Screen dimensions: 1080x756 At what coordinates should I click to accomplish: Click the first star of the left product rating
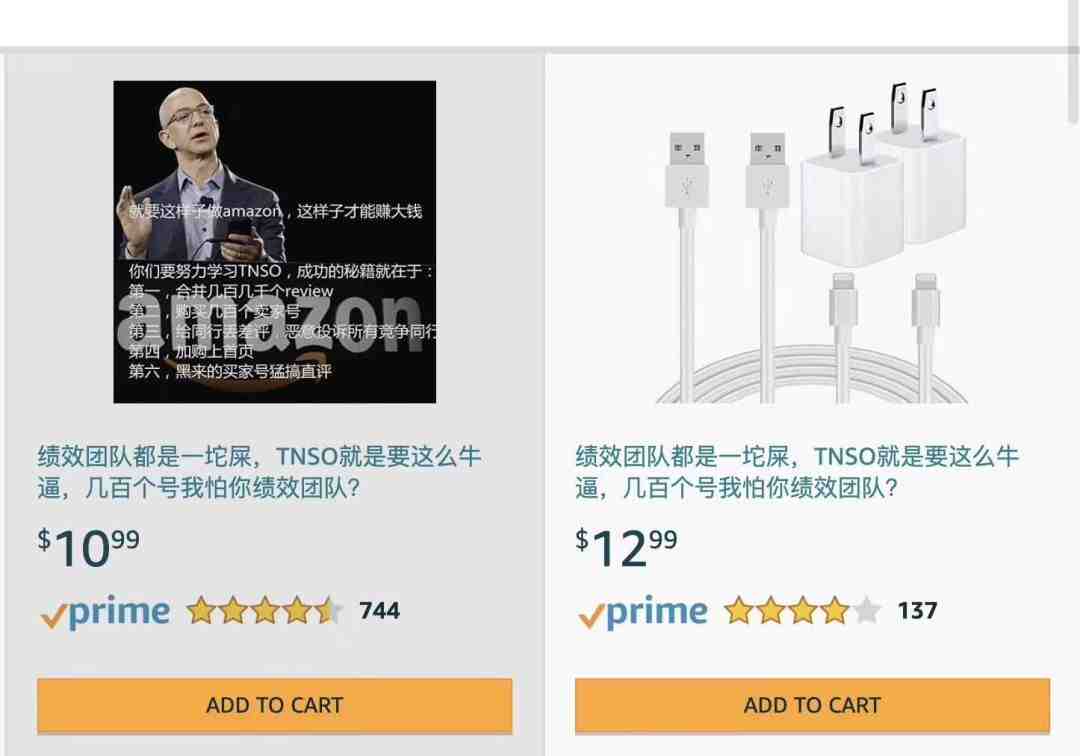pyautogui.click(x=200, y=610)
